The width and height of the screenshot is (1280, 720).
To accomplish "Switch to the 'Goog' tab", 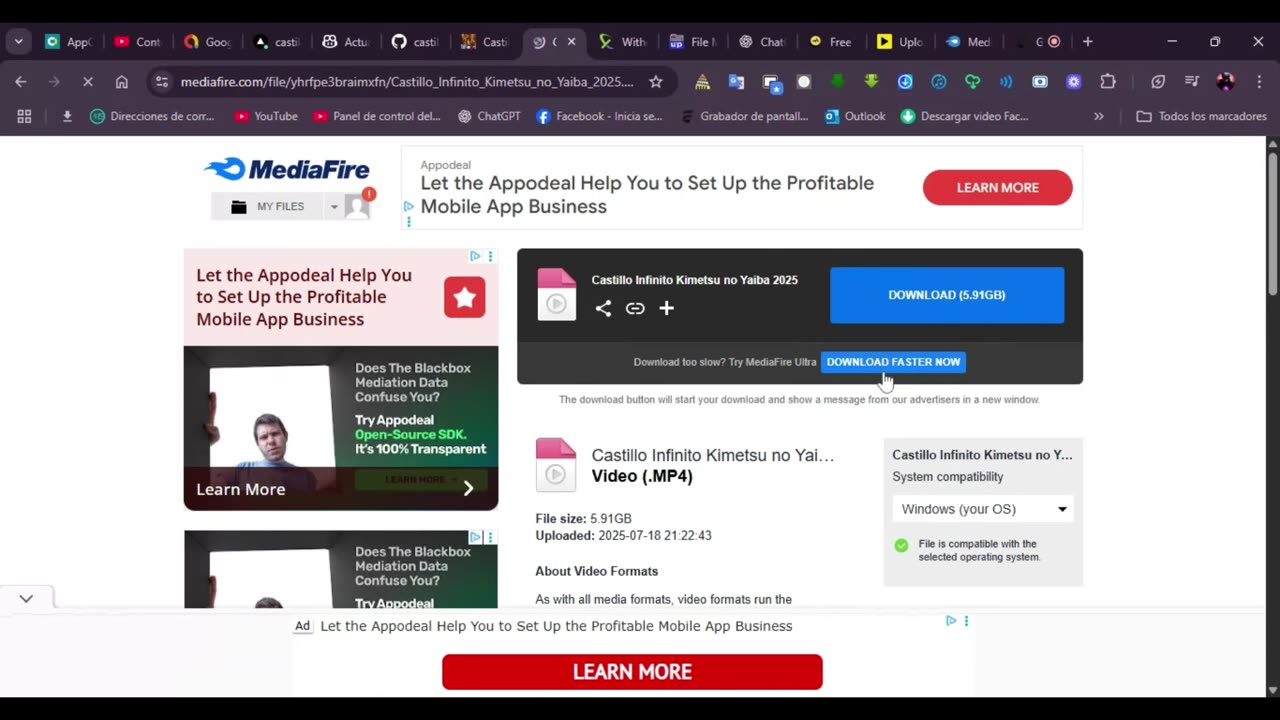I will click(x=207, y=42).
